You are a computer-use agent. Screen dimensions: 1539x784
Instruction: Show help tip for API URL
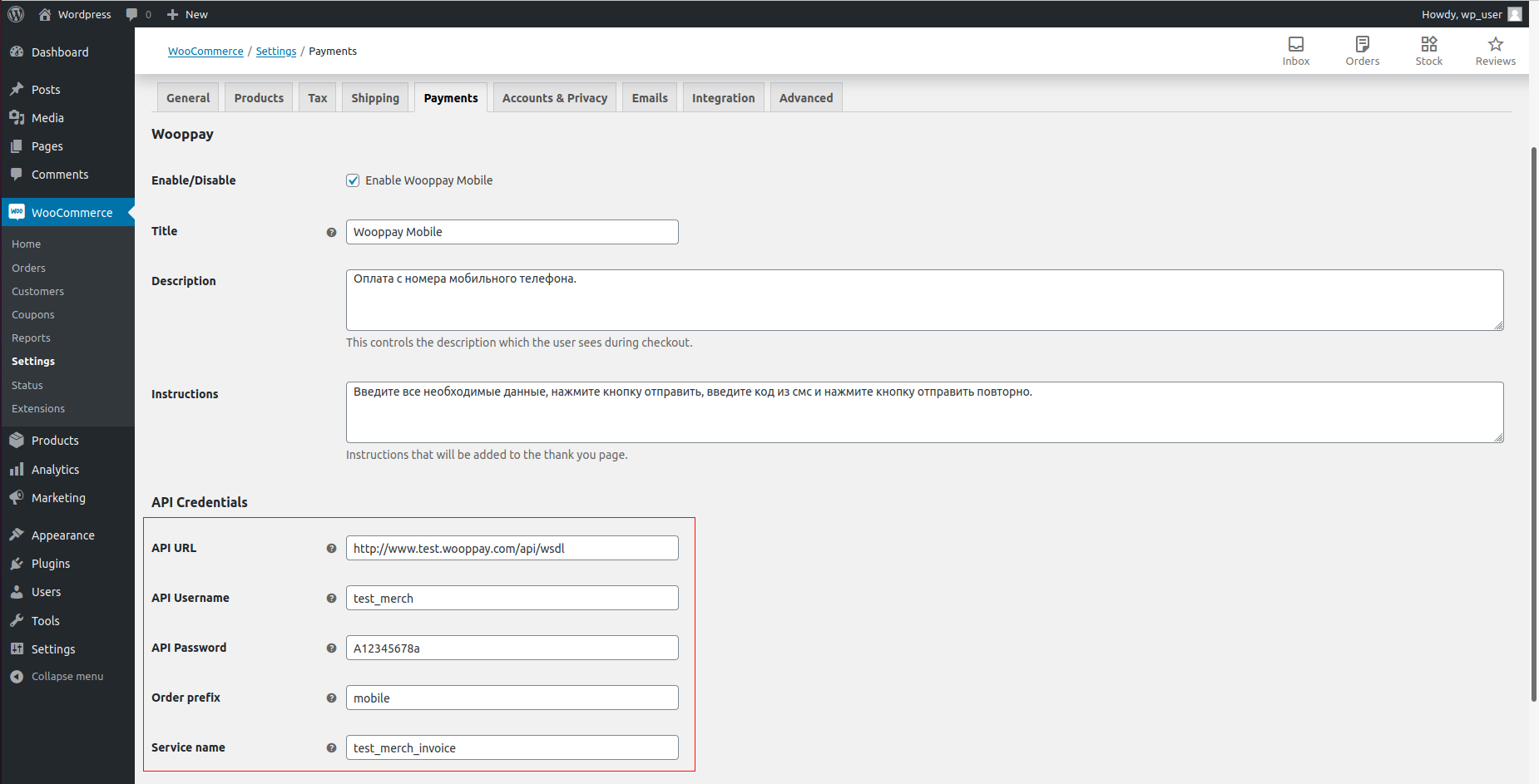pos(331,549)
